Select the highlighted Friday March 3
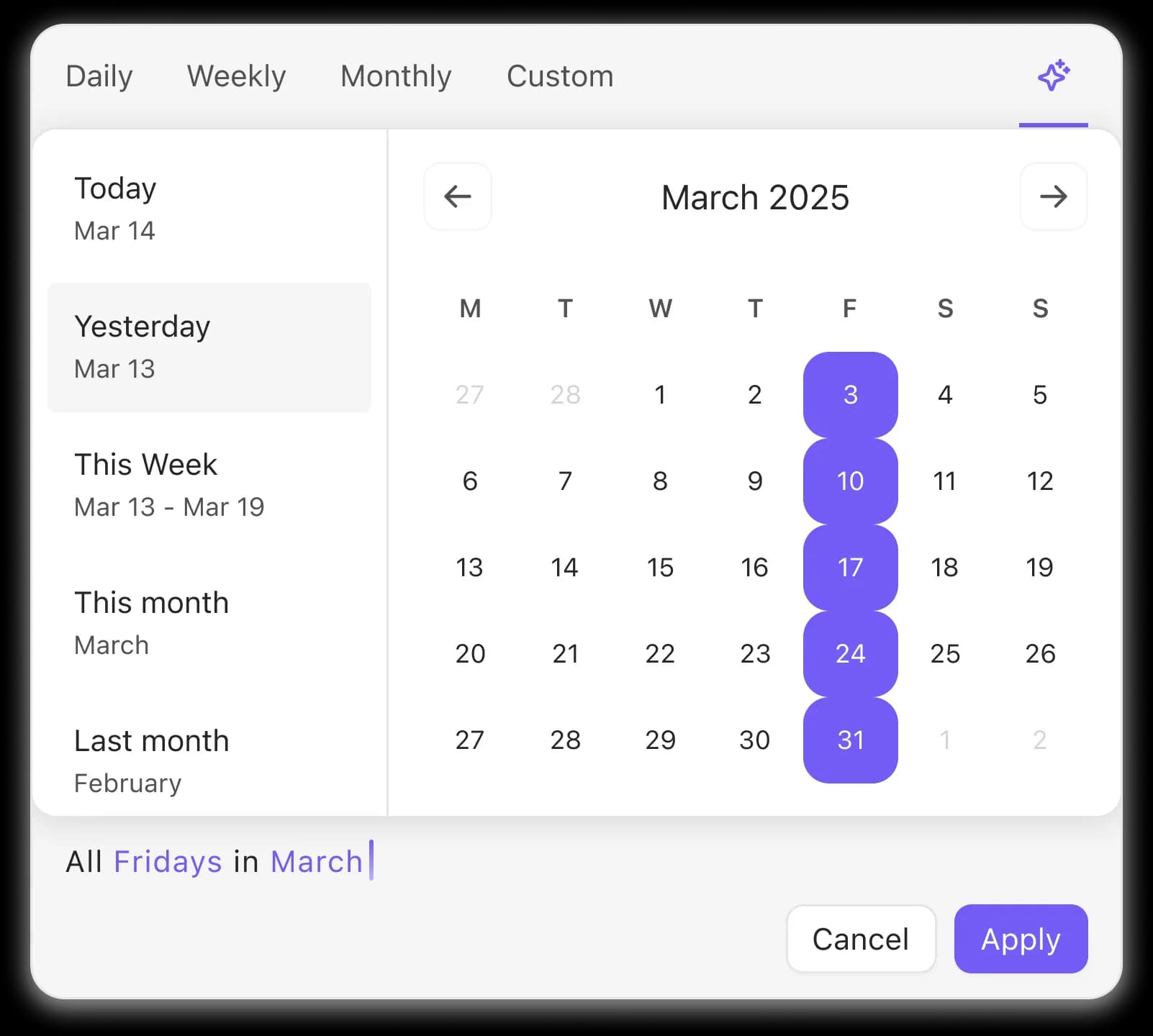The image size is (1153, 1036). click(x=850, y=394)
